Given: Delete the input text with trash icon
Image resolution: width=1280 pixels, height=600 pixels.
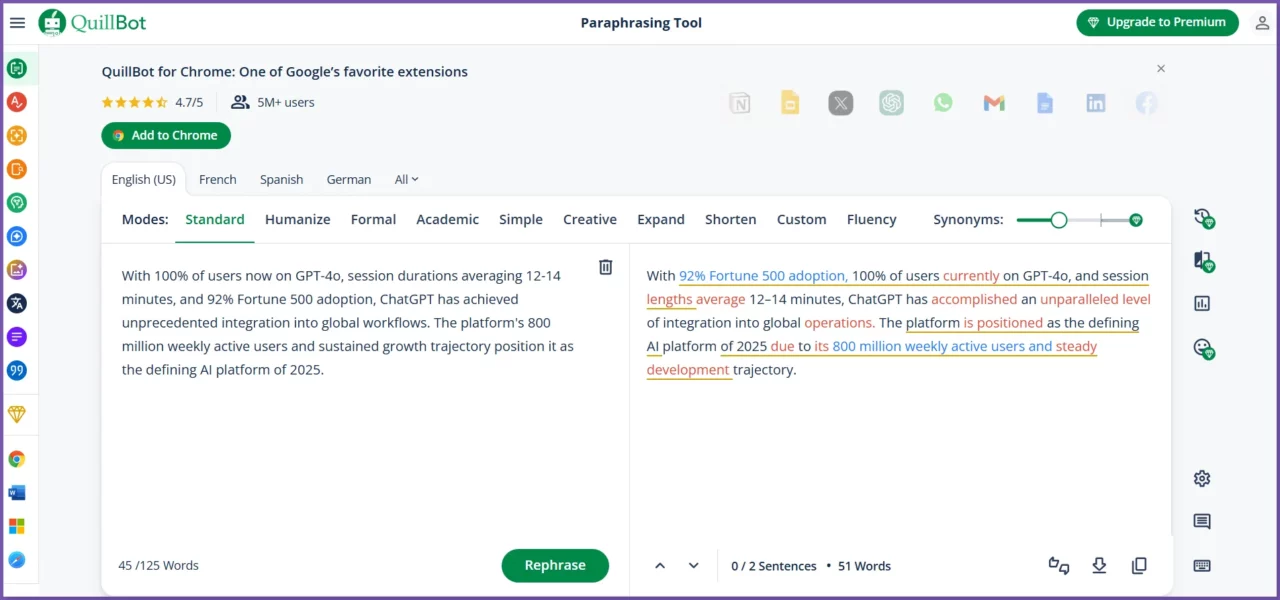Looking at the screenshot, I should 605,267.
